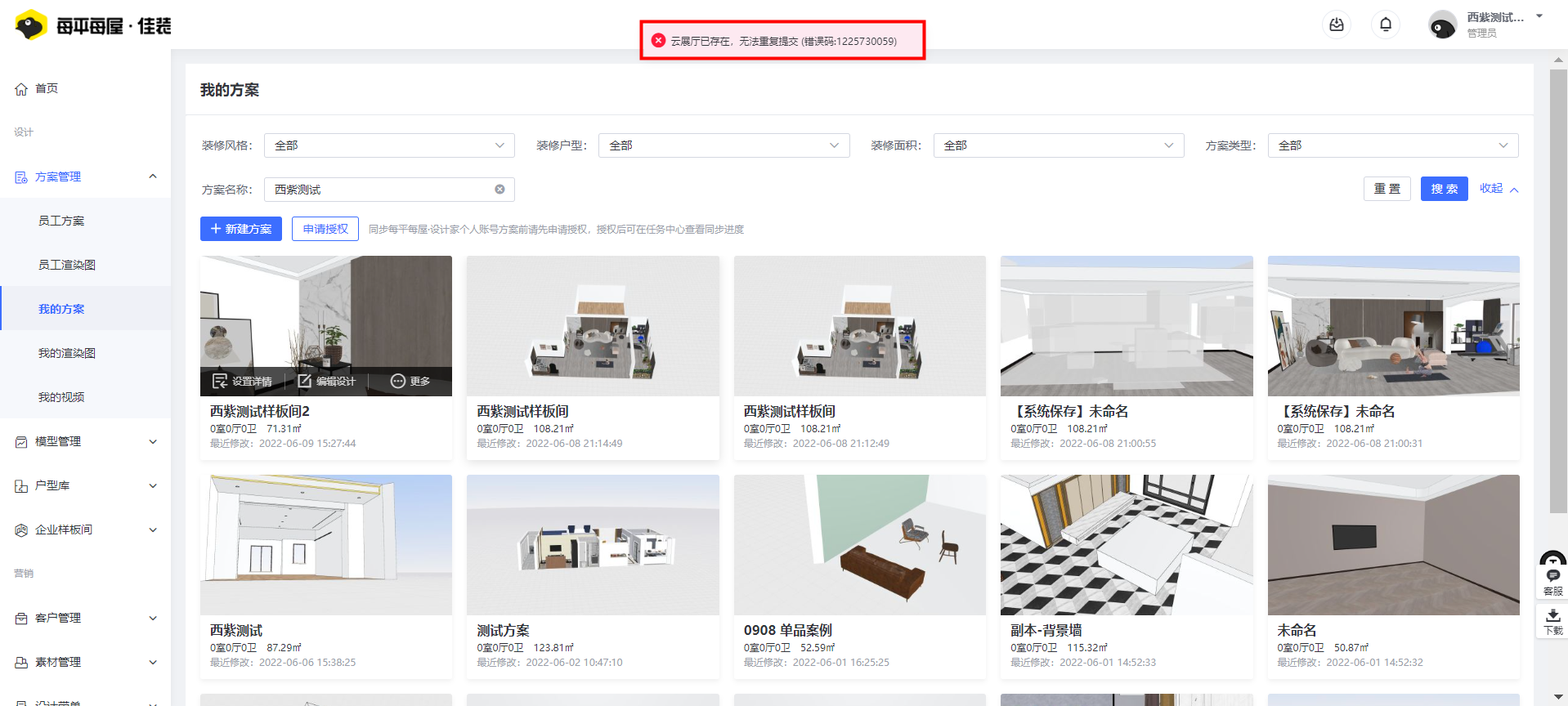Click the 户型库 sidebar icon
Image resolution: width=1568 pixels, height=706 pixels.
coord(21,486)
